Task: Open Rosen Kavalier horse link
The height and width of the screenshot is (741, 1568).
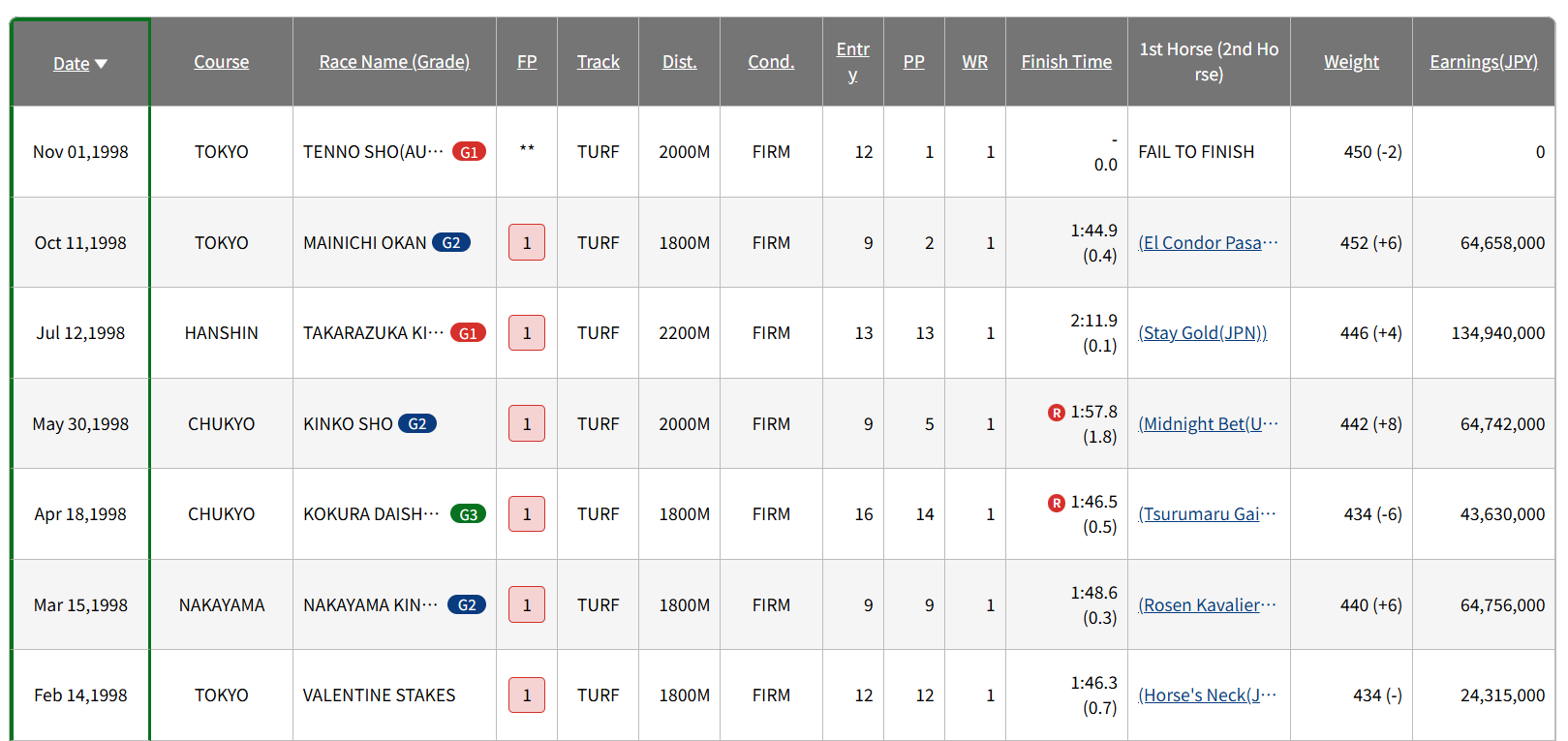Action: point(1207,605)
